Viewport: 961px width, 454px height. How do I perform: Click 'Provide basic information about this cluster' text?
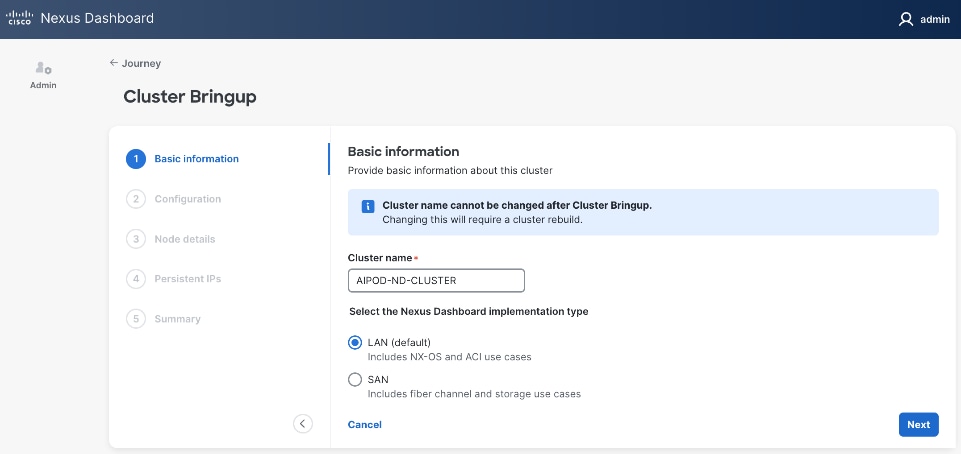coord(450,170)
